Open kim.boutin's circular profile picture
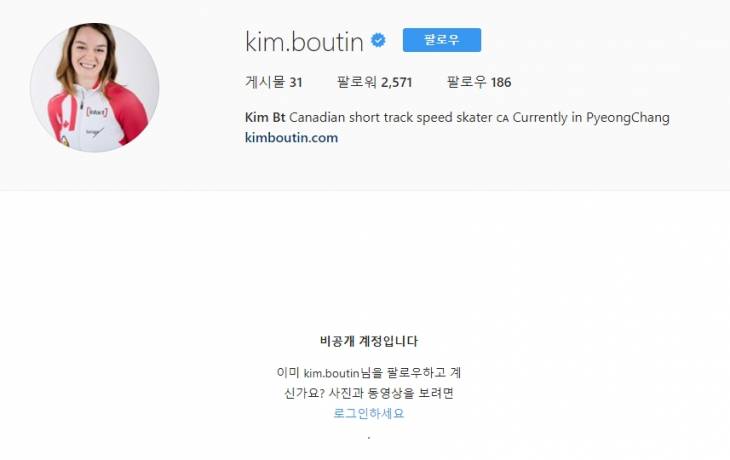 click(95, 87)
